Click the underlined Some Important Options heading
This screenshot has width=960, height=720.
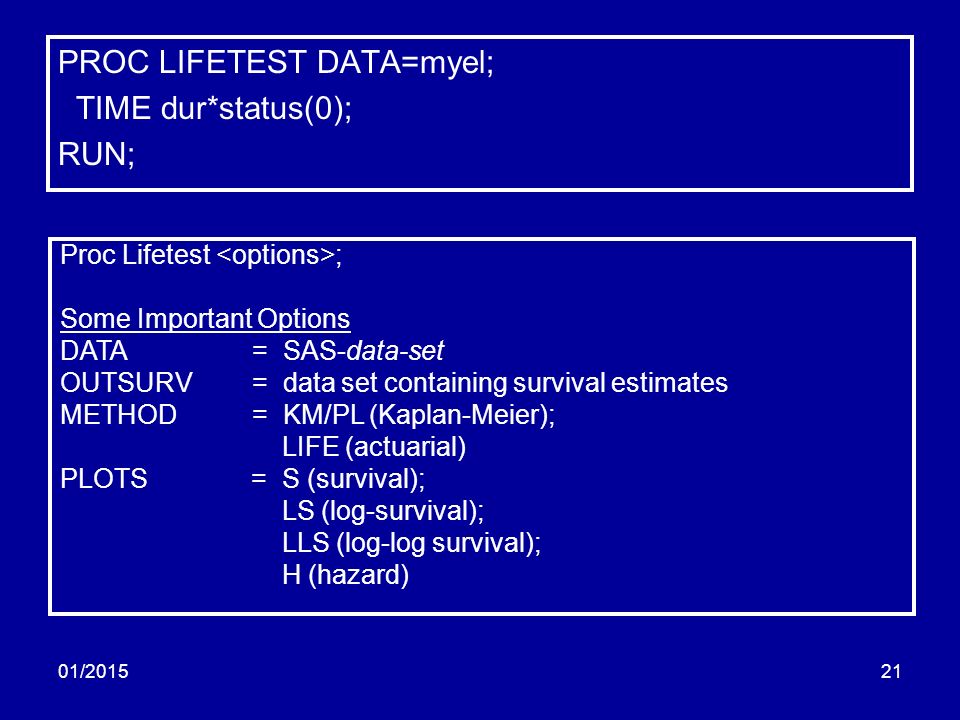tap(205, 319)
